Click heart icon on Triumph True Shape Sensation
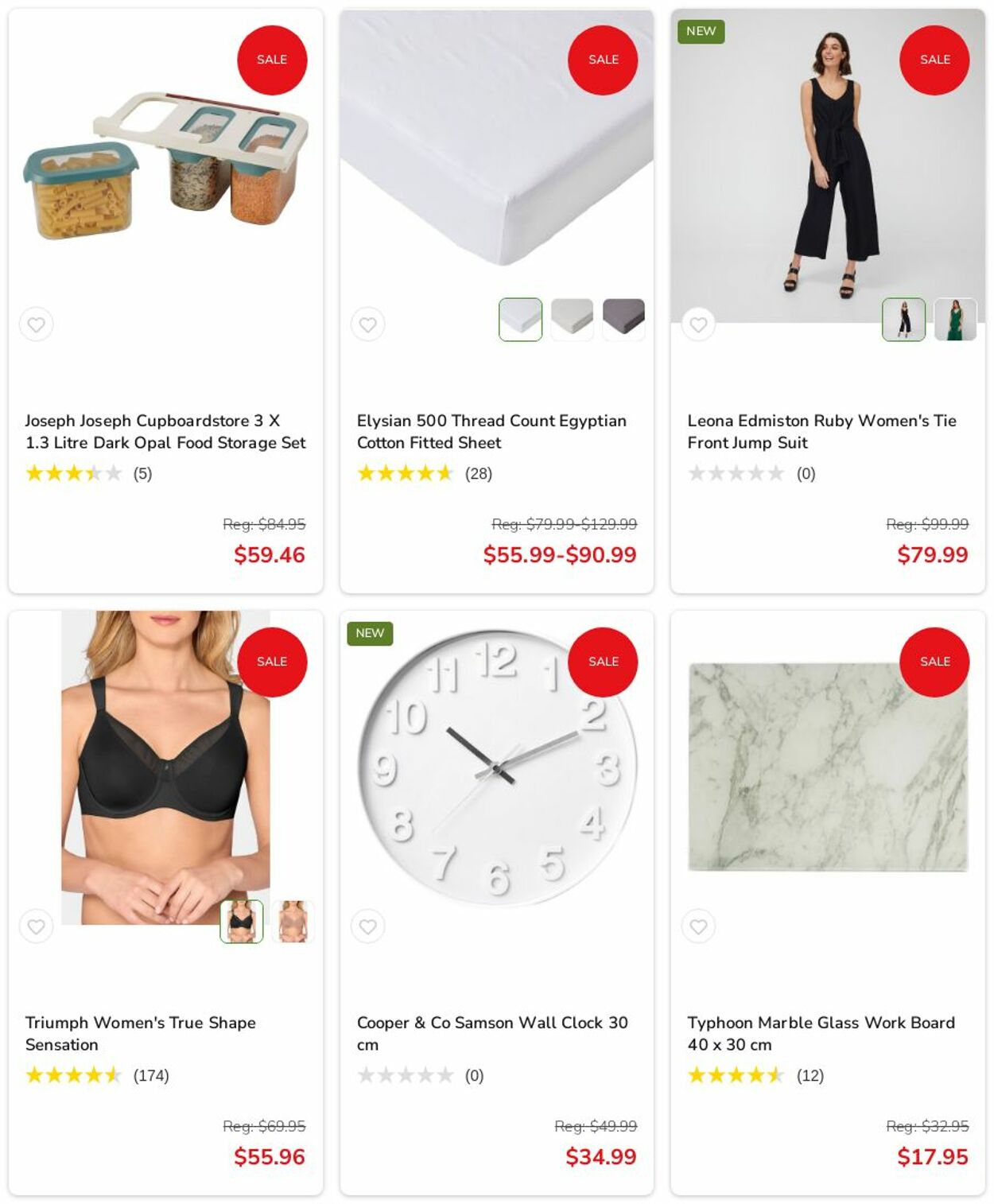Viewport: 994px width, 1204px height. 37,926
